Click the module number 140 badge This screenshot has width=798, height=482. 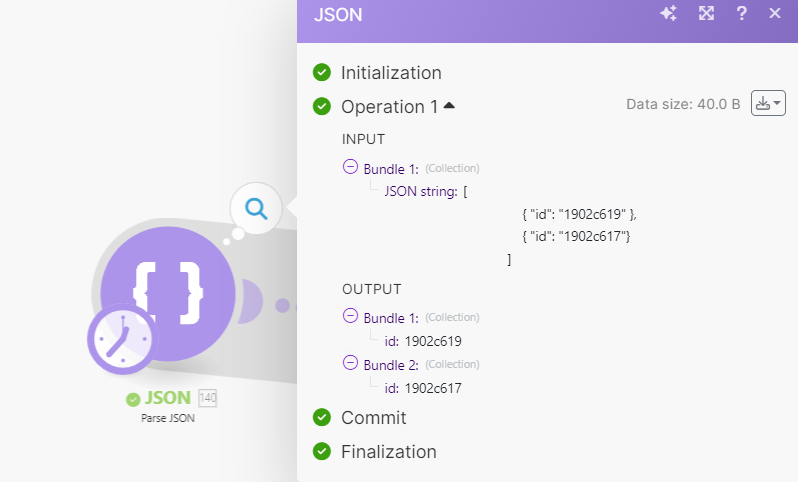(x=208, y=398)
